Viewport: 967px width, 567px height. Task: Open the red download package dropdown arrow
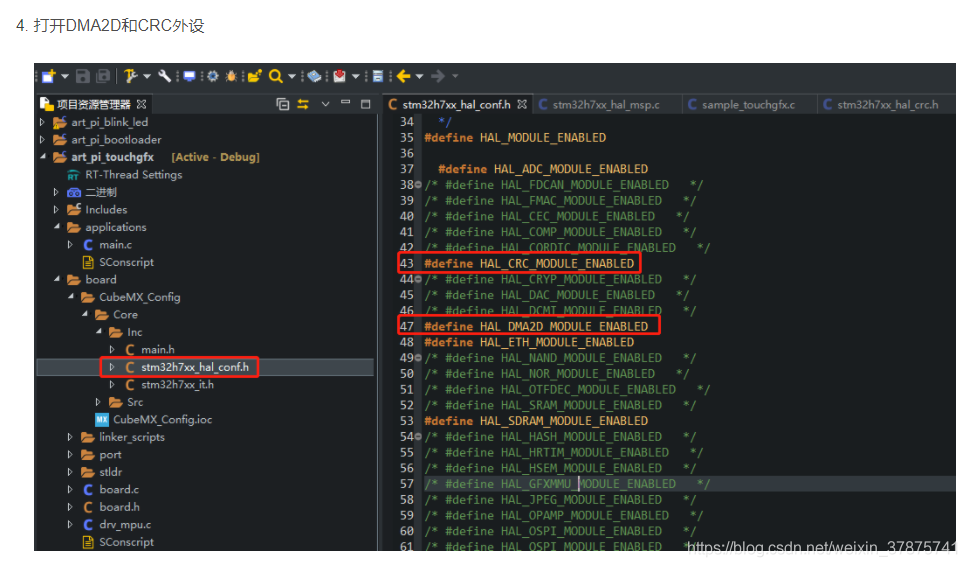coord(356,76)
